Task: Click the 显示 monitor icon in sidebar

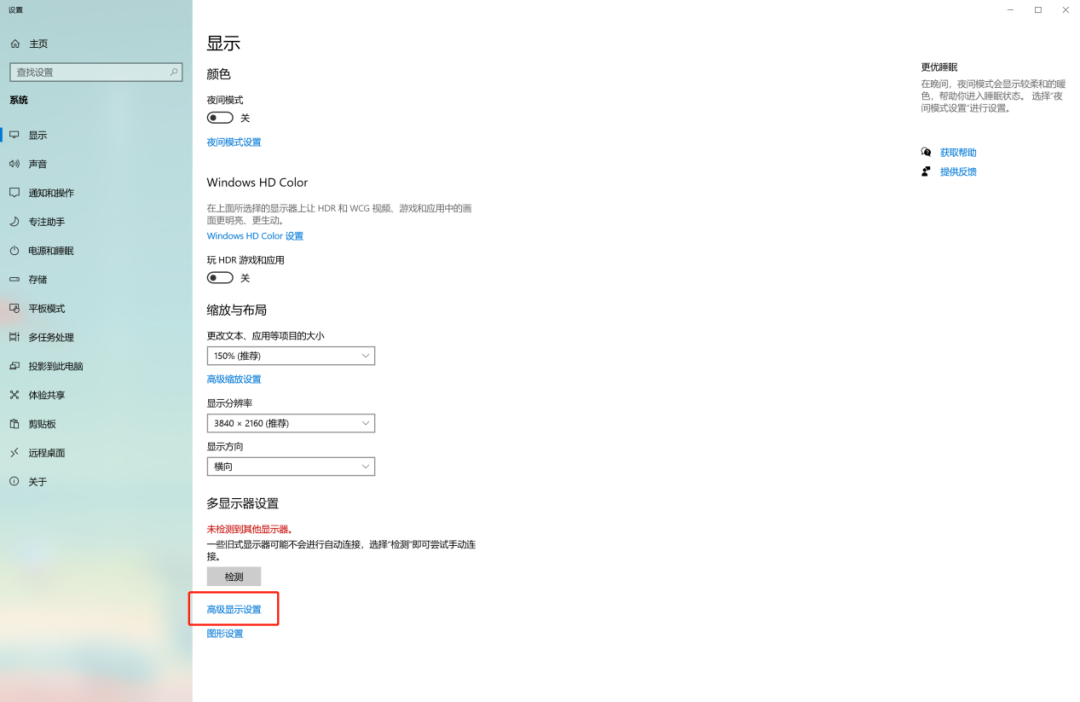Action: click(x=14, y=135)
